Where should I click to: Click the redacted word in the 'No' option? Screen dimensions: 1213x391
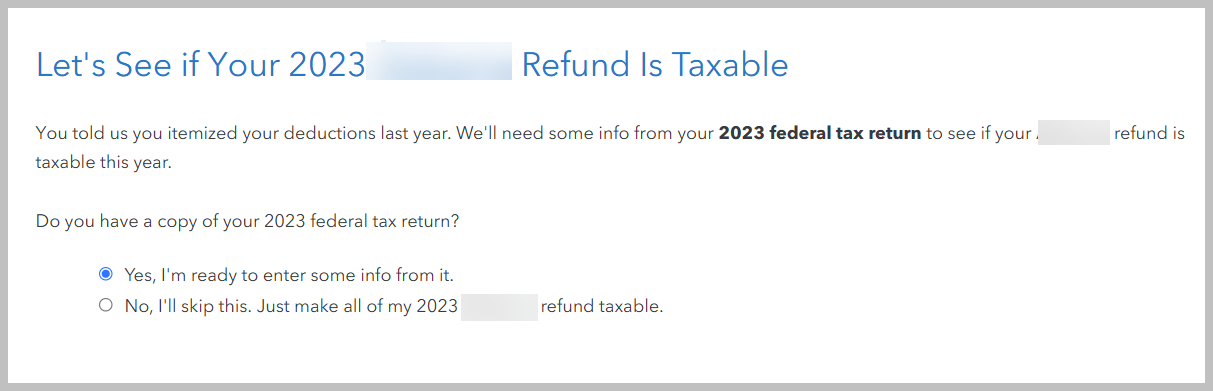[499, 306]
